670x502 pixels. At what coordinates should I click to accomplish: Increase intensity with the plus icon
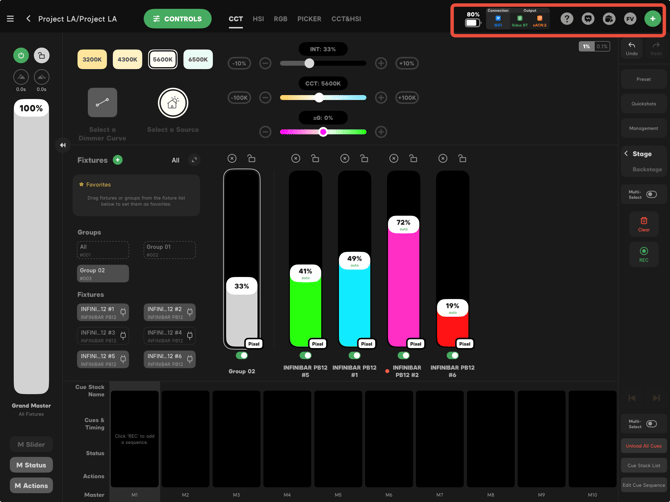point(381,63)
